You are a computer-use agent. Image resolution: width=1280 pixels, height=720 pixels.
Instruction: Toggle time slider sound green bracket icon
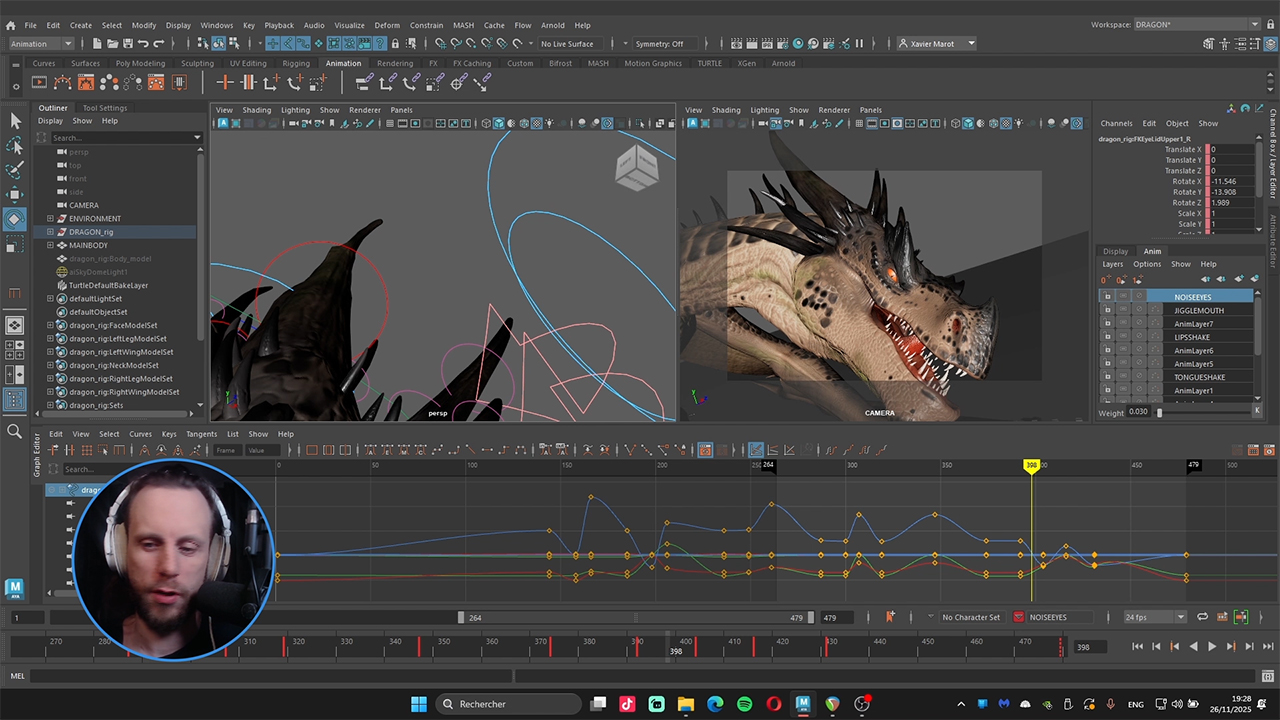coord(1241,617)
